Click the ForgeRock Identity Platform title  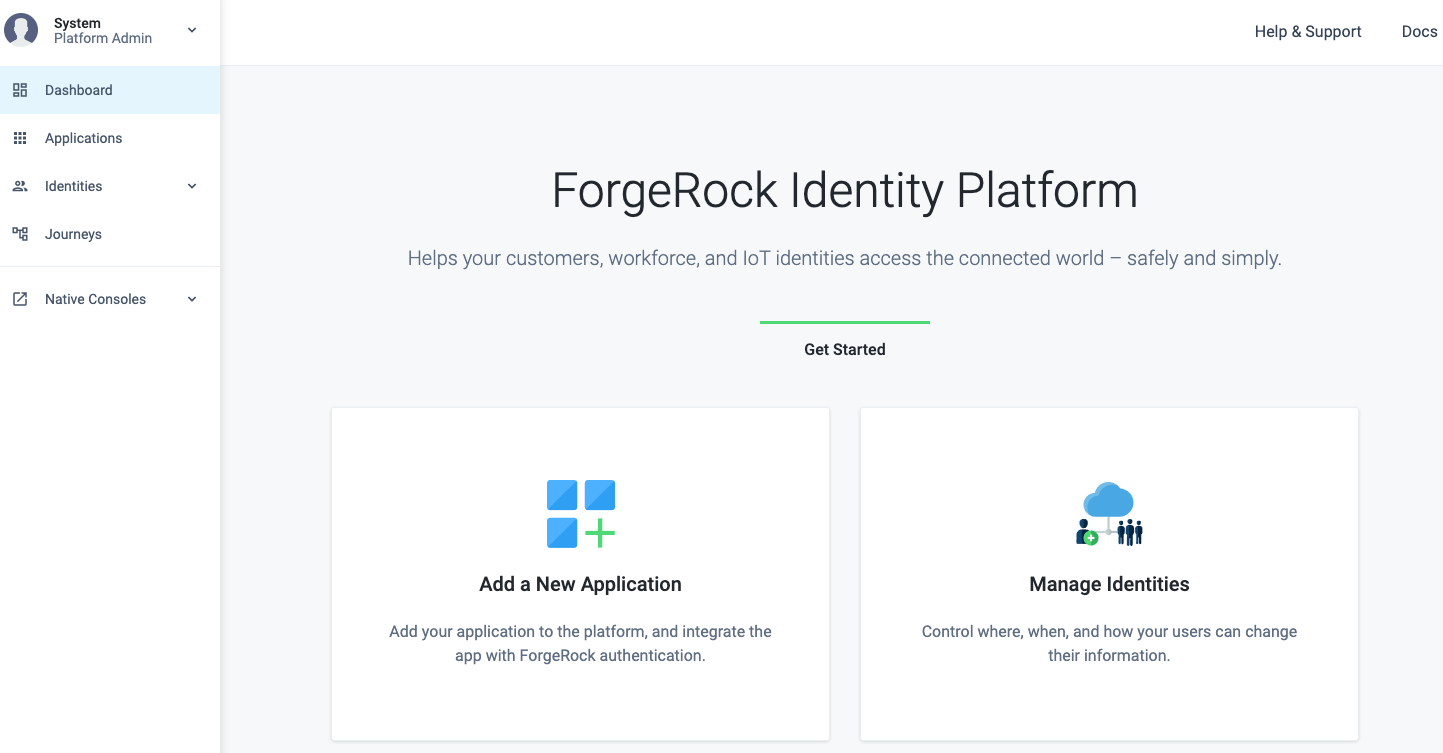pos(845,190)
